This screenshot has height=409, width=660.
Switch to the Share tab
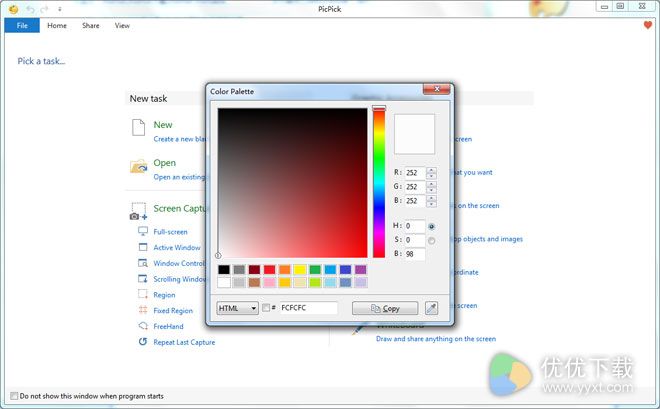tap(91, 26)
